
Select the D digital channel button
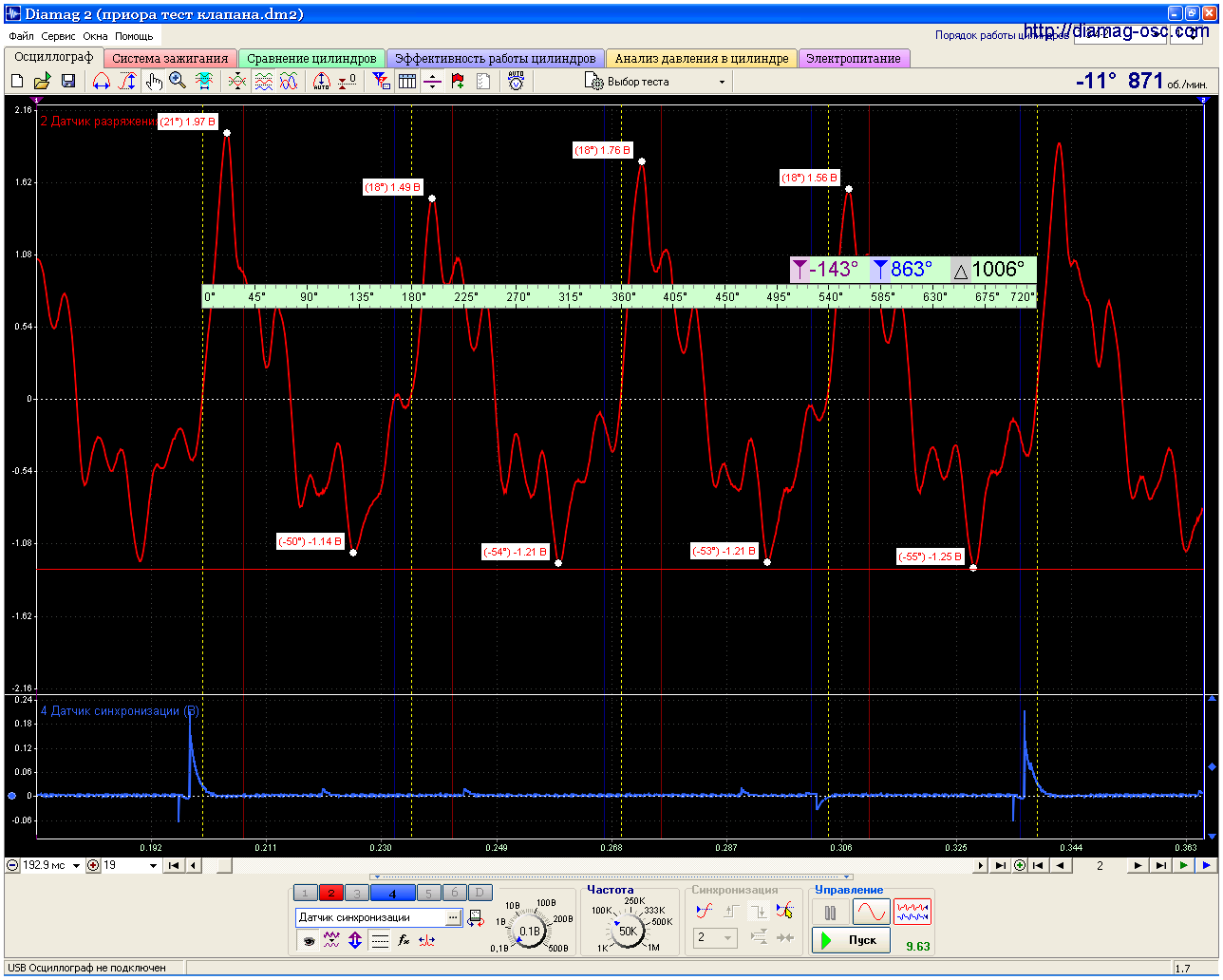[x=480, y=893]
